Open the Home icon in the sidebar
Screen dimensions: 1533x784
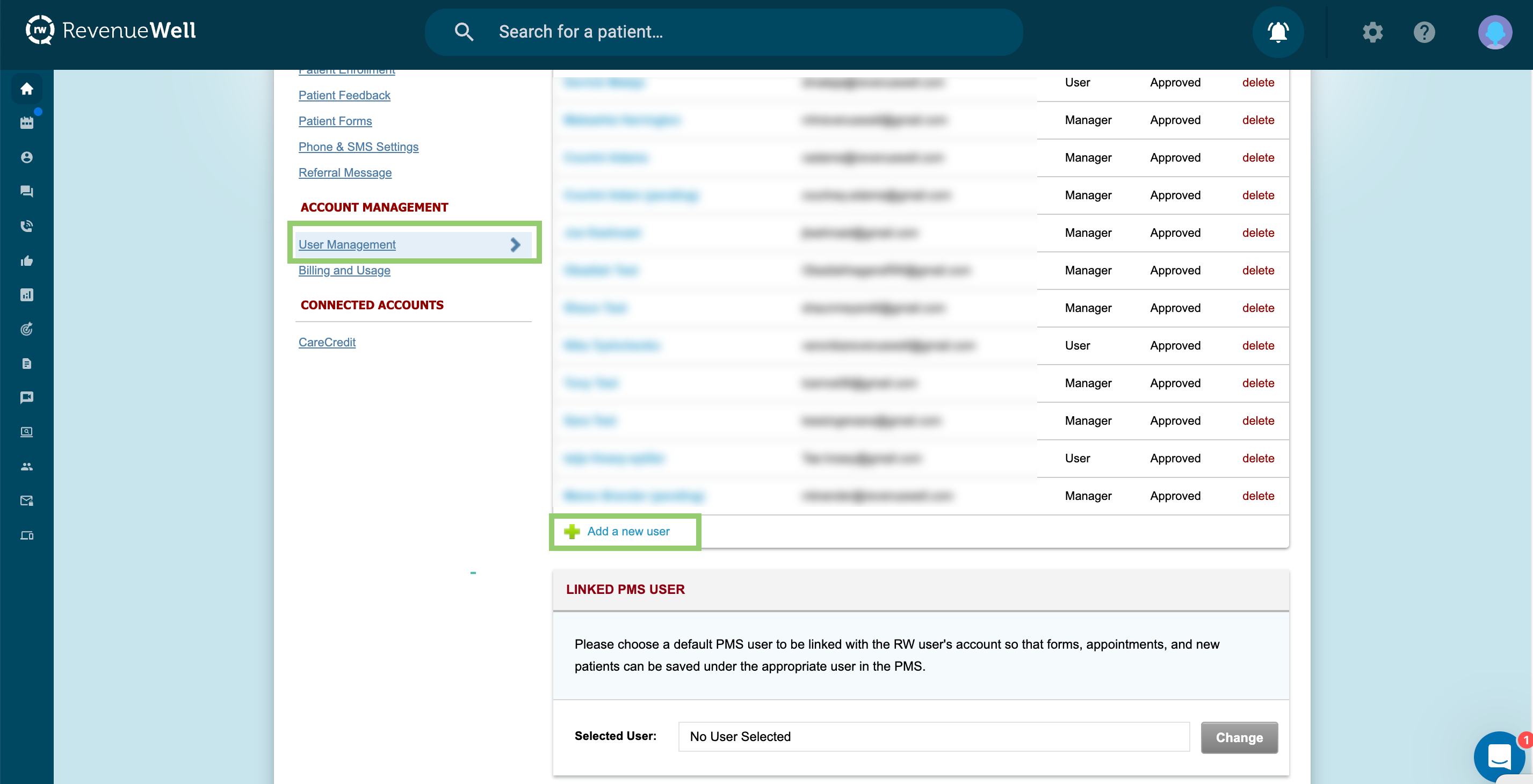click(27, 89)
